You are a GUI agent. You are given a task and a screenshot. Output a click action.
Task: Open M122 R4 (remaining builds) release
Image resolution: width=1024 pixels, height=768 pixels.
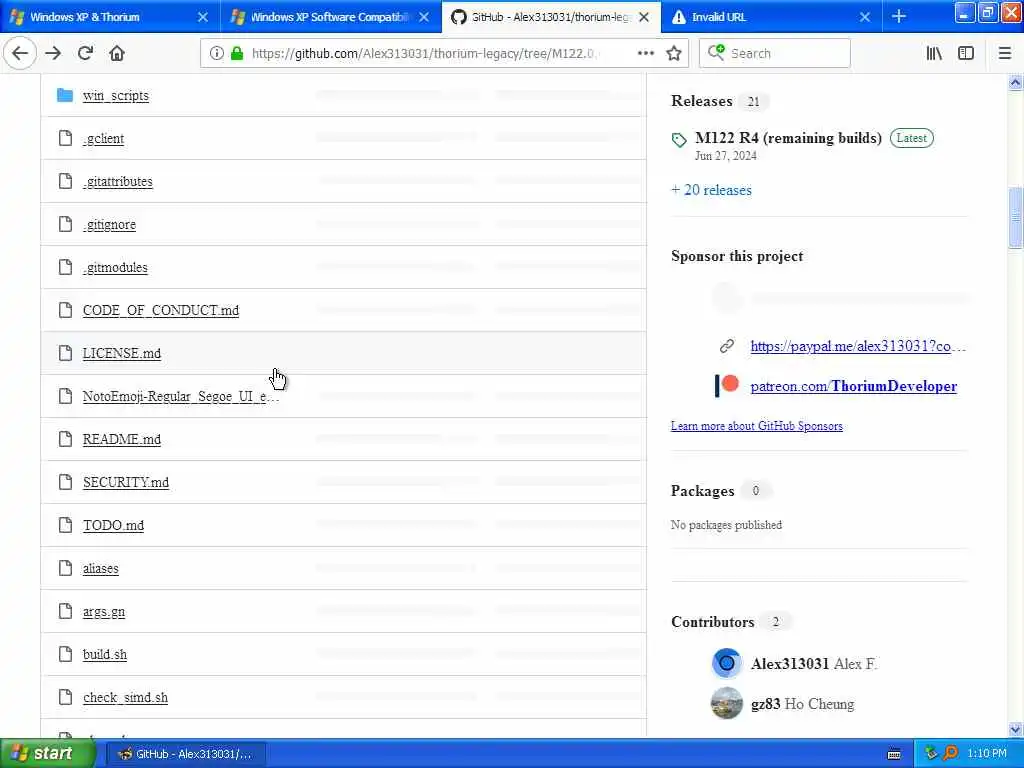pos(788,138)
